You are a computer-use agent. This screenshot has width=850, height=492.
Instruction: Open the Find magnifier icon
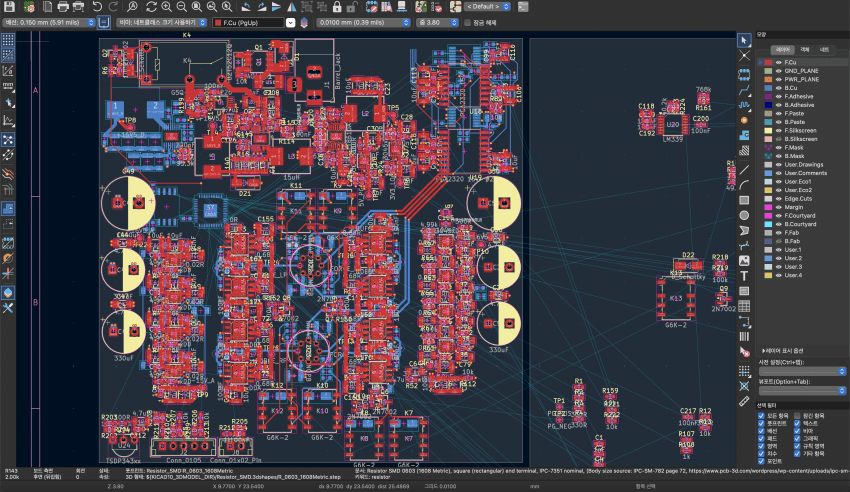coord(132,7)
